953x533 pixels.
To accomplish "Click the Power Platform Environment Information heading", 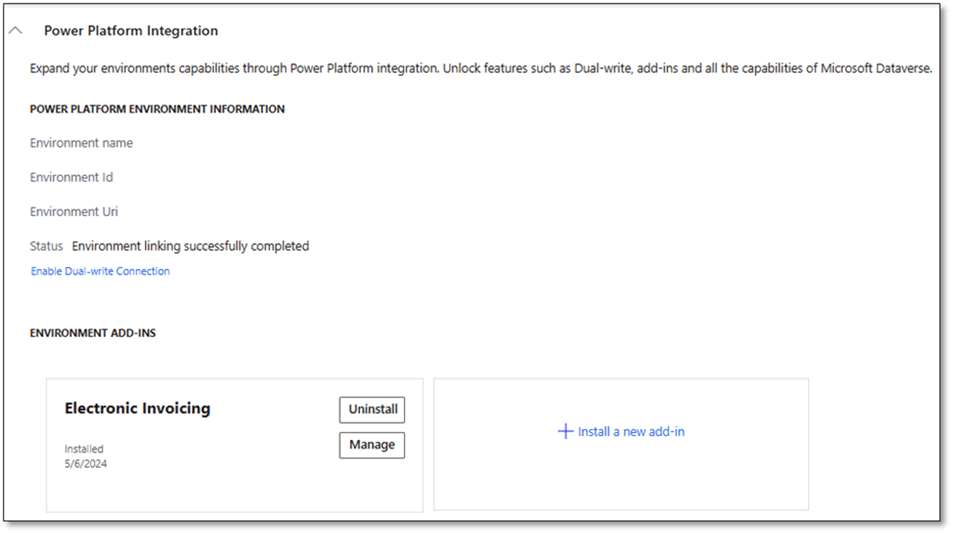I will (157, 109).
